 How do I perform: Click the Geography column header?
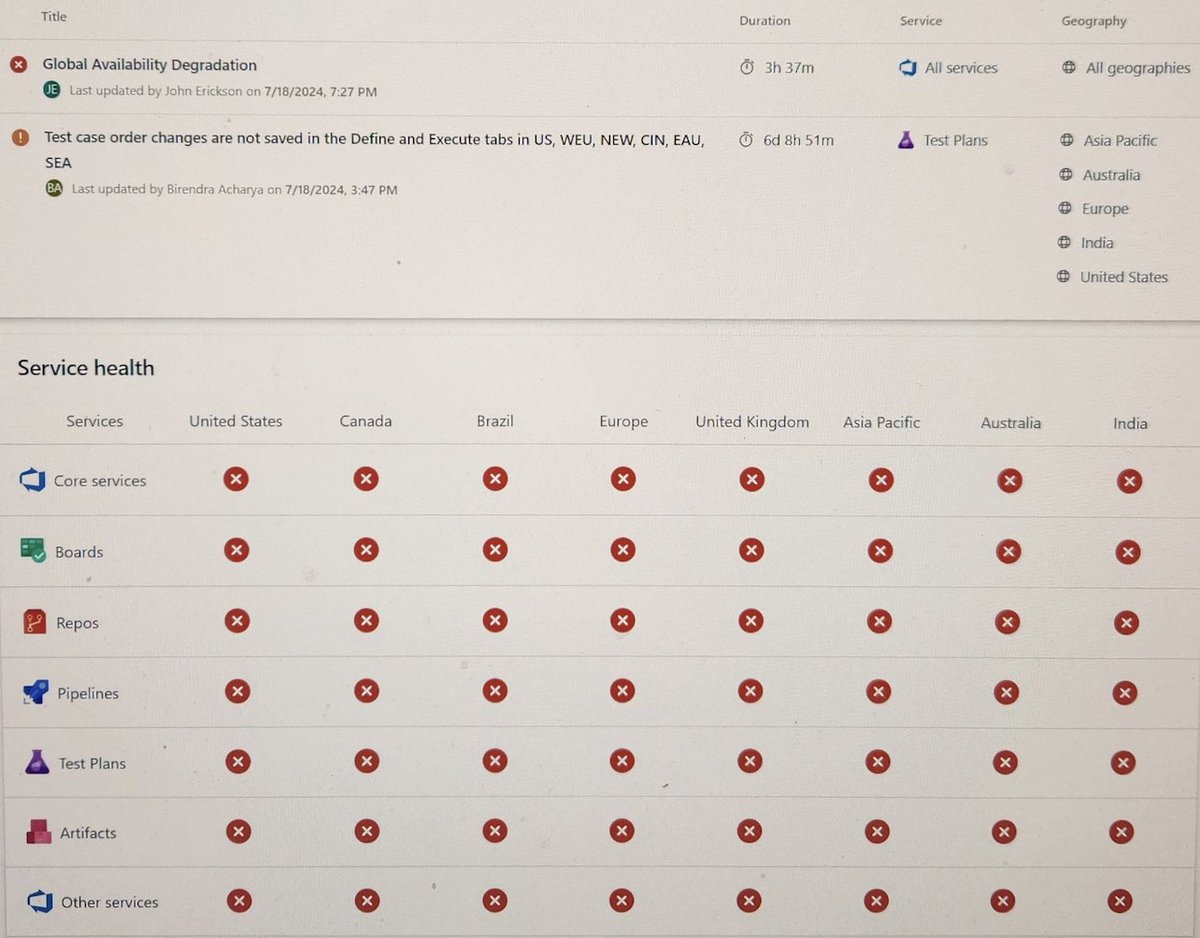click(1094, 21)
